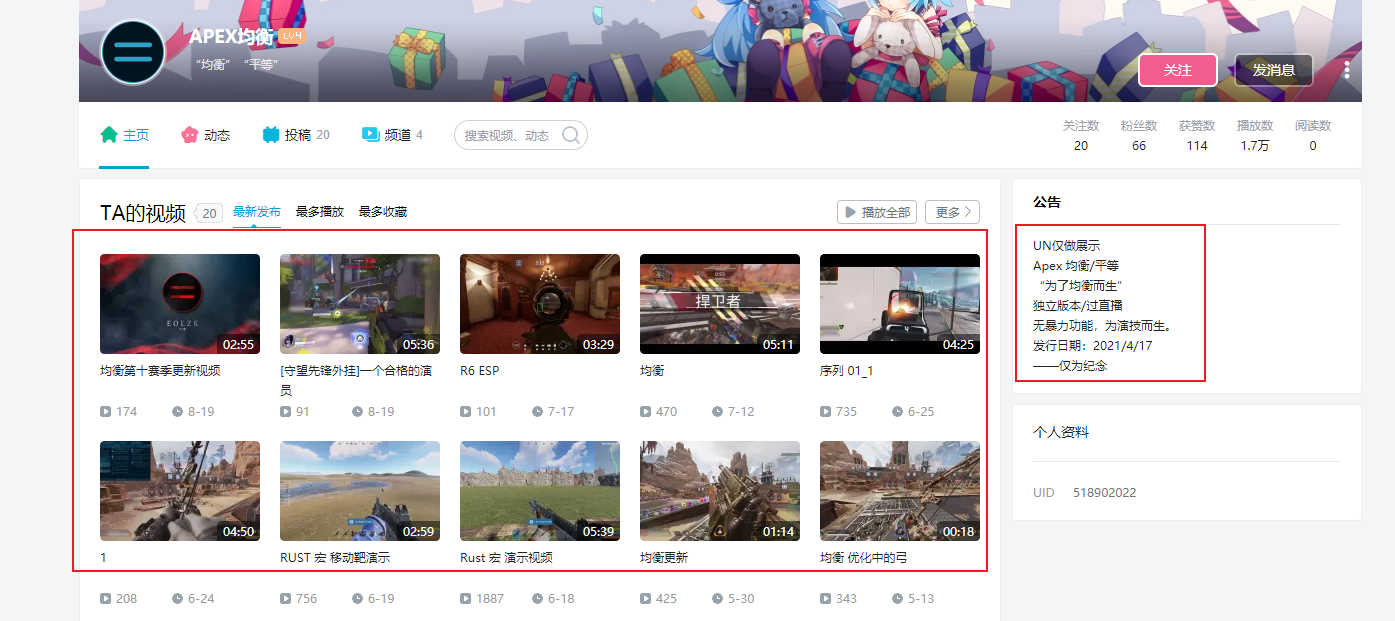
Task: Click clock icon beside date 5-30
Action: point(717,598)
